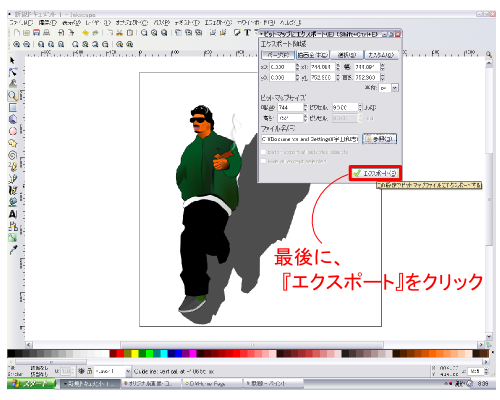This screenshot has height=400, width=500.
Task: Open the units dropdown in export dialog
Action: [395, 88]
